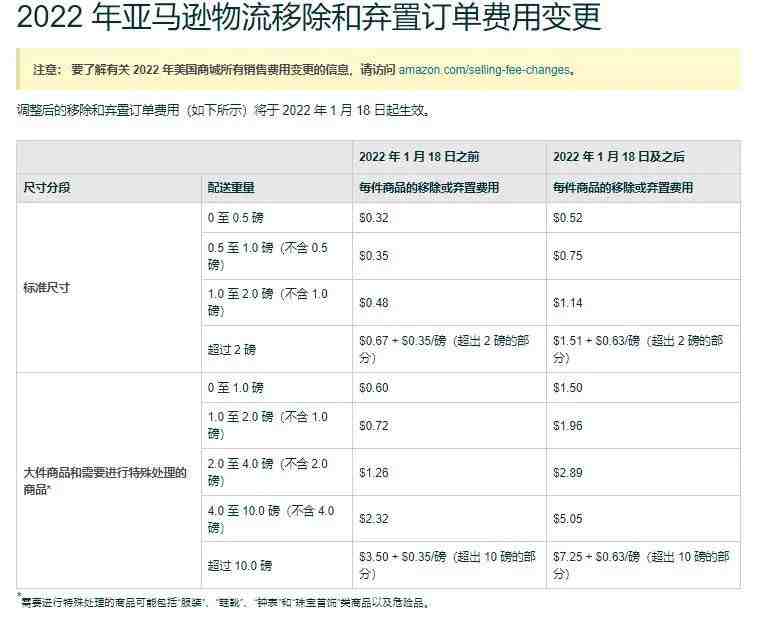This screenshot has width=777, height=634.
Task: Click the $1.96 fee value
Action: coord(568,426)
